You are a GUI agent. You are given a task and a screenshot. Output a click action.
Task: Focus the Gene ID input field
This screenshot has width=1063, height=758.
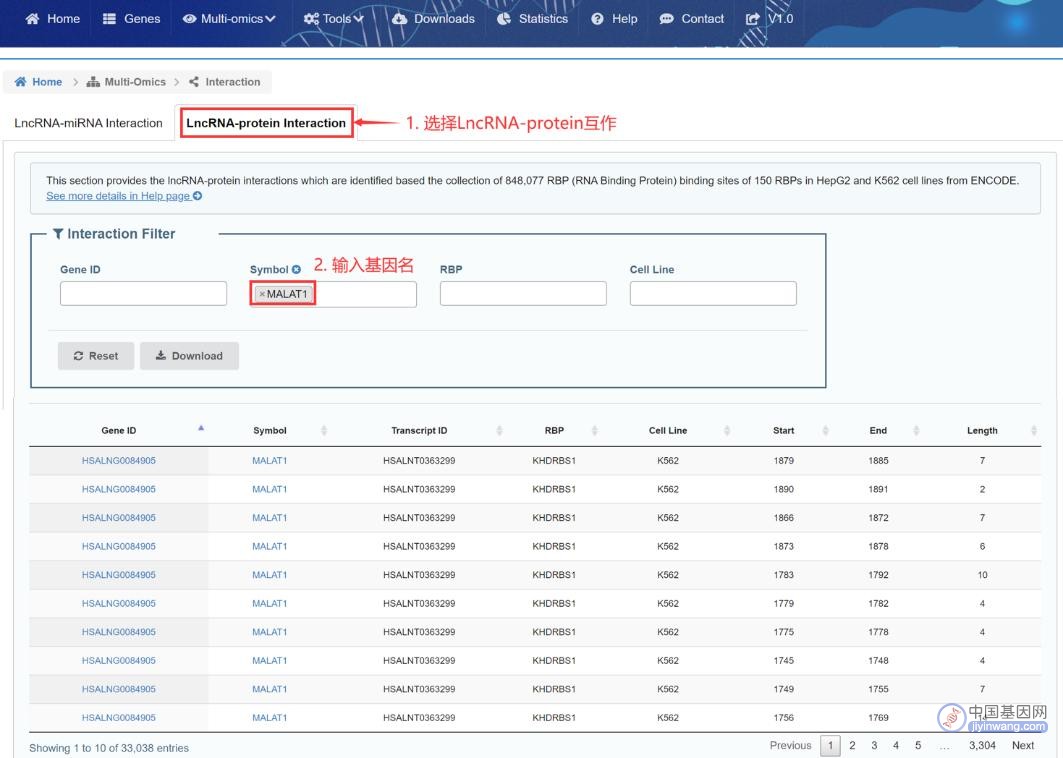(x=143, y=294)
